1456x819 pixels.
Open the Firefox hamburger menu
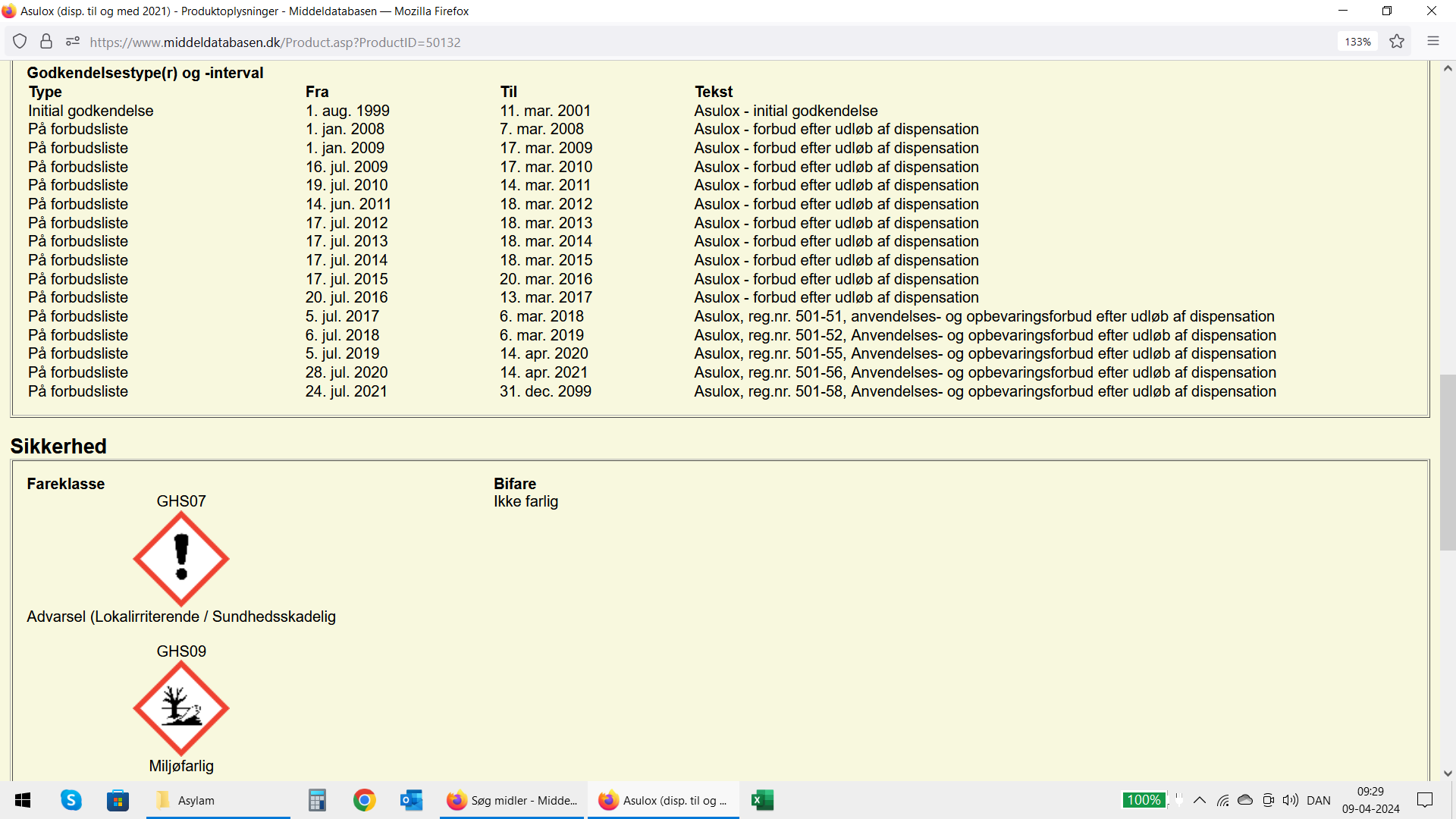[1432, 42]
